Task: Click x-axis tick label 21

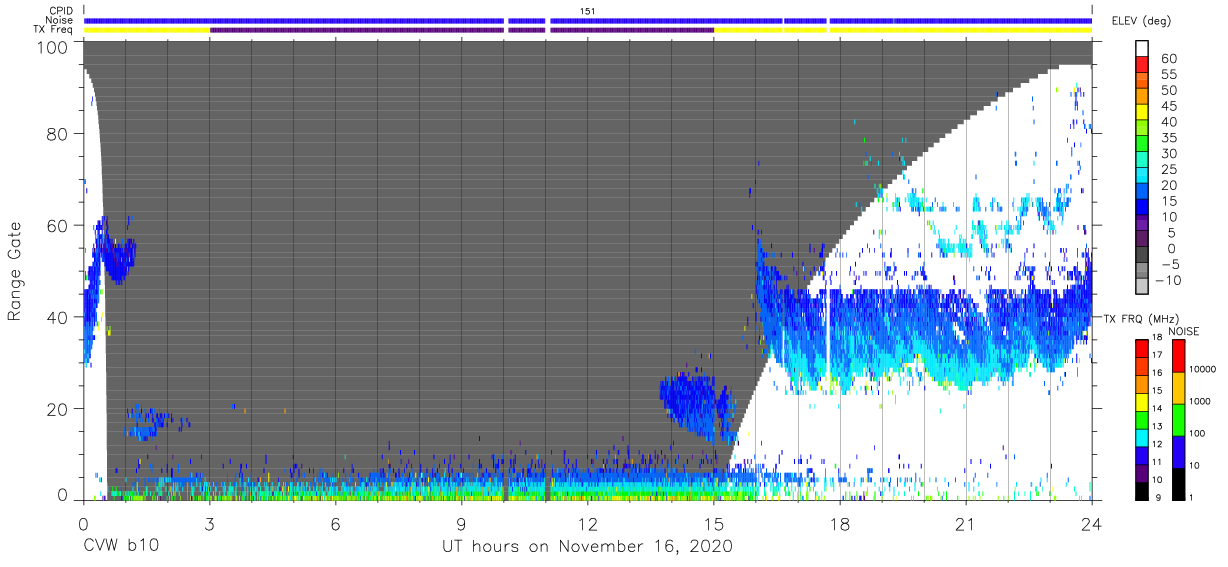Action: coord(966,523)
